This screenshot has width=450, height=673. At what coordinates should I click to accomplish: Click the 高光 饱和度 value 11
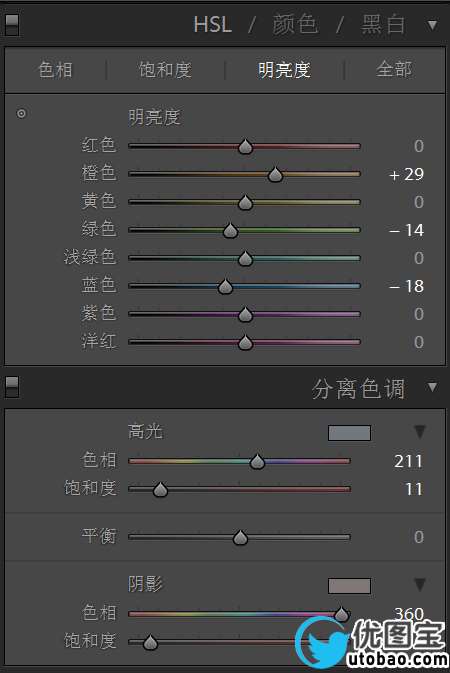coord(414,489)
